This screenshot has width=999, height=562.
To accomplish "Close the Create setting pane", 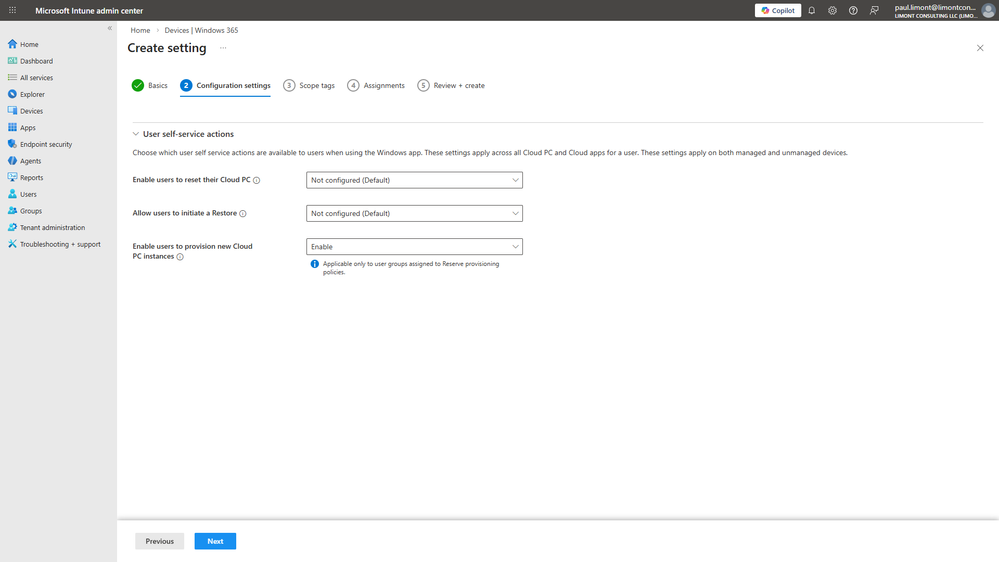I will [980, 48].
